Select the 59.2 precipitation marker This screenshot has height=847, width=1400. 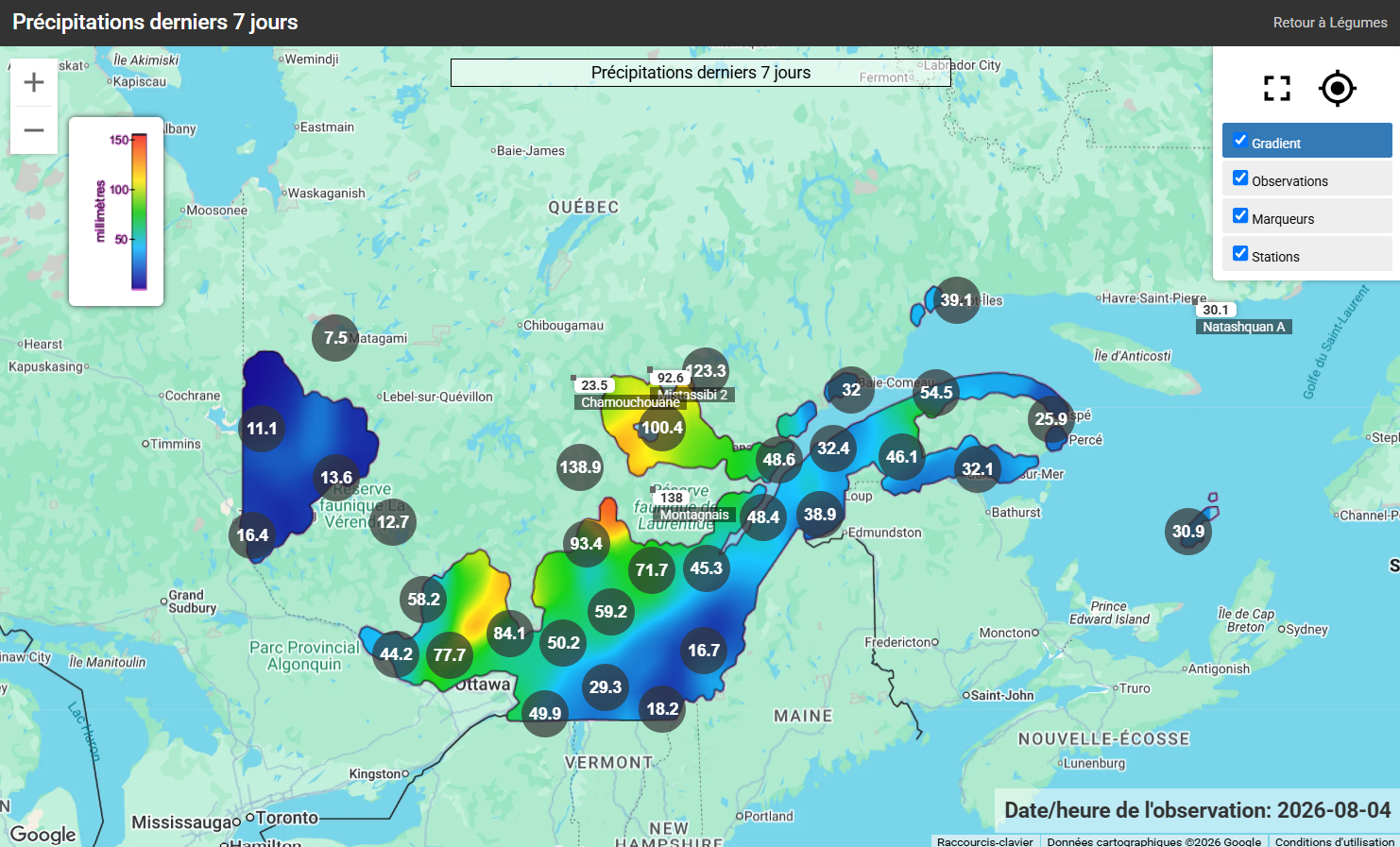pyautogui.click(x=611, y=612)
